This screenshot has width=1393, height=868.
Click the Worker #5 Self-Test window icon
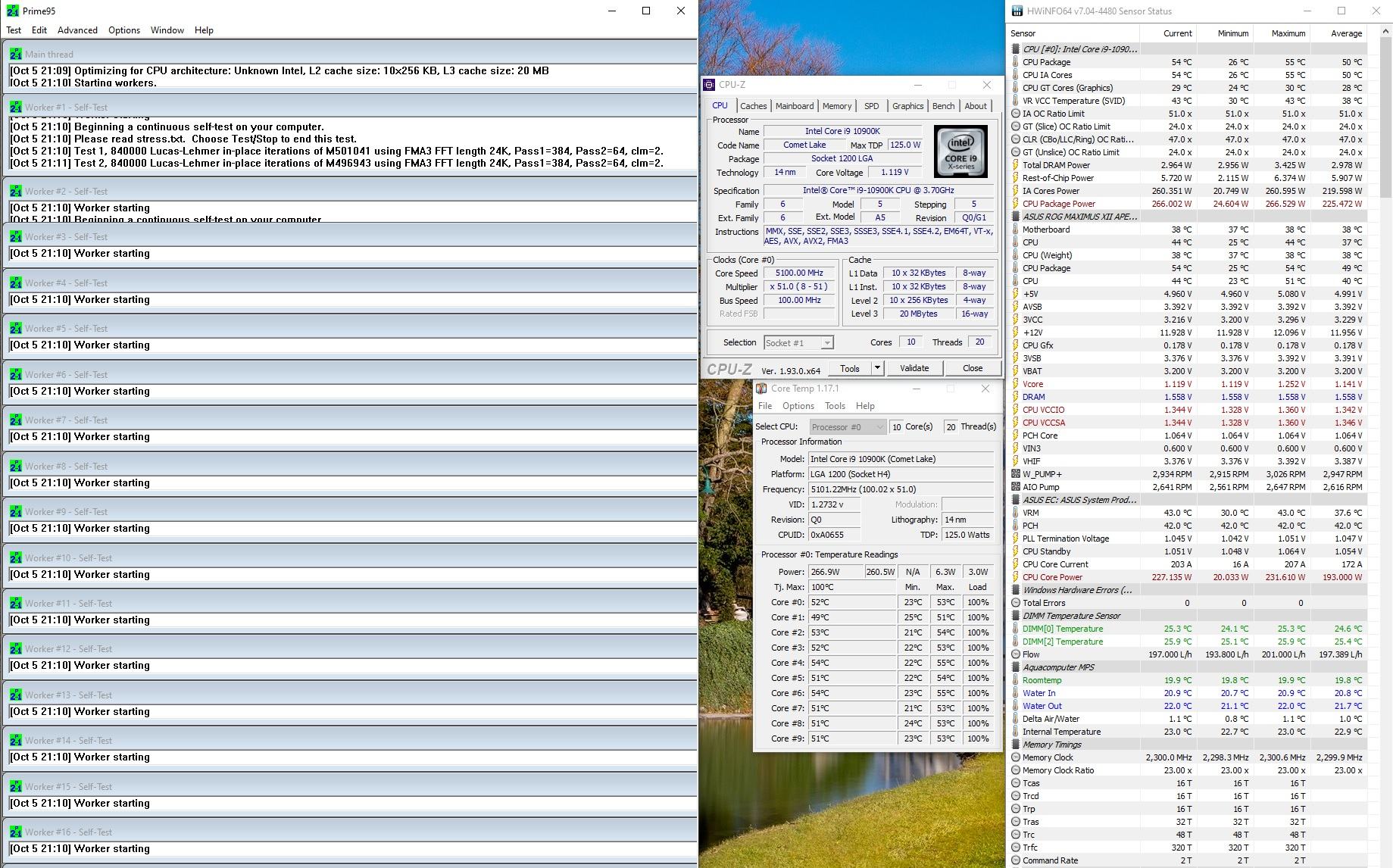(x=16, y=329)
